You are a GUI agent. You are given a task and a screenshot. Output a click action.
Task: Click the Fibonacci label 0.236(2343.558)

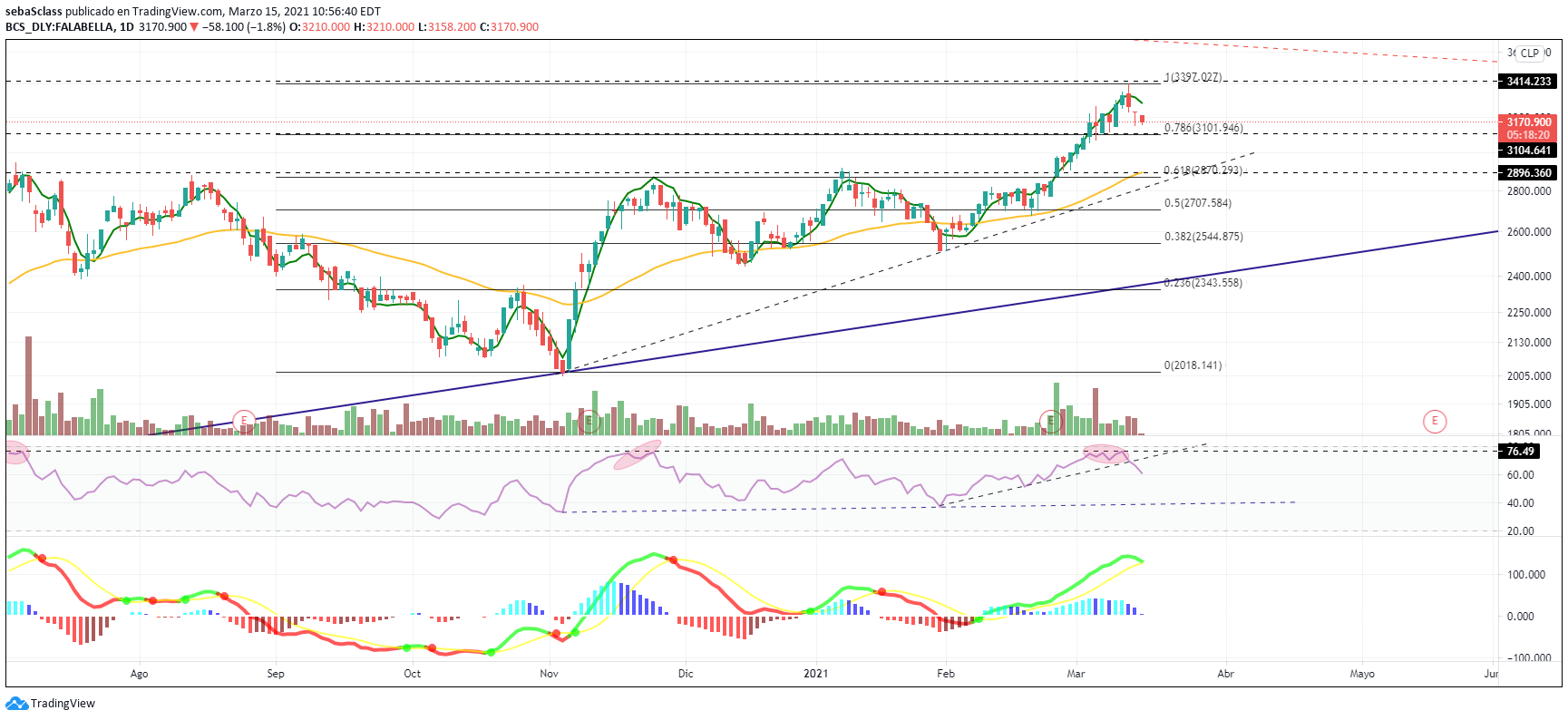pos(1203,283)
